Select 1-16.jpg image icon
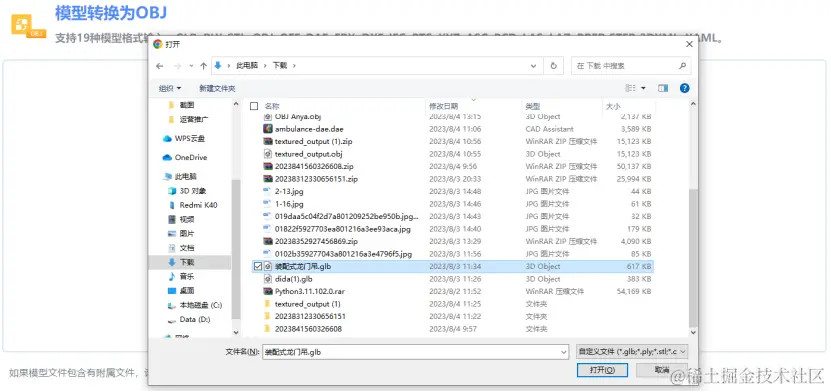831x392 pixels. (x=268, y=204)
